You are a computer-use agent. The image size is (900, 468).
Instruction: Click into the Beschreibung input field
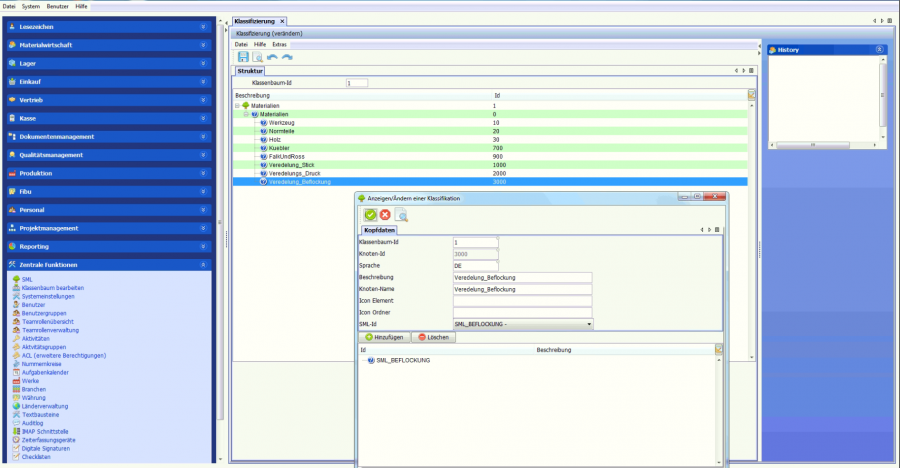[523, 277]
